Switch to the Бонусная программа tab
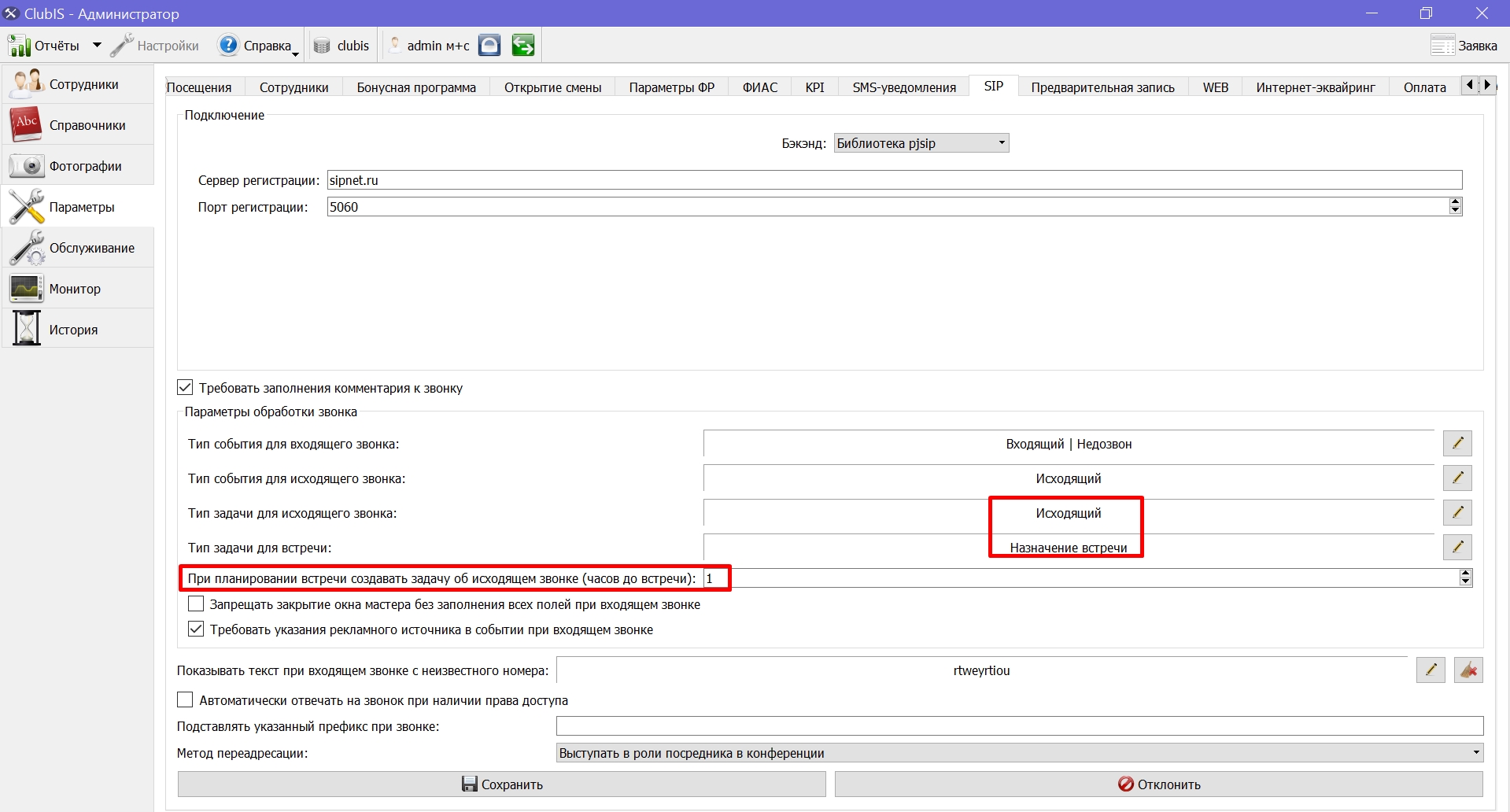The image size is (1510, 812). click(416, 87)
